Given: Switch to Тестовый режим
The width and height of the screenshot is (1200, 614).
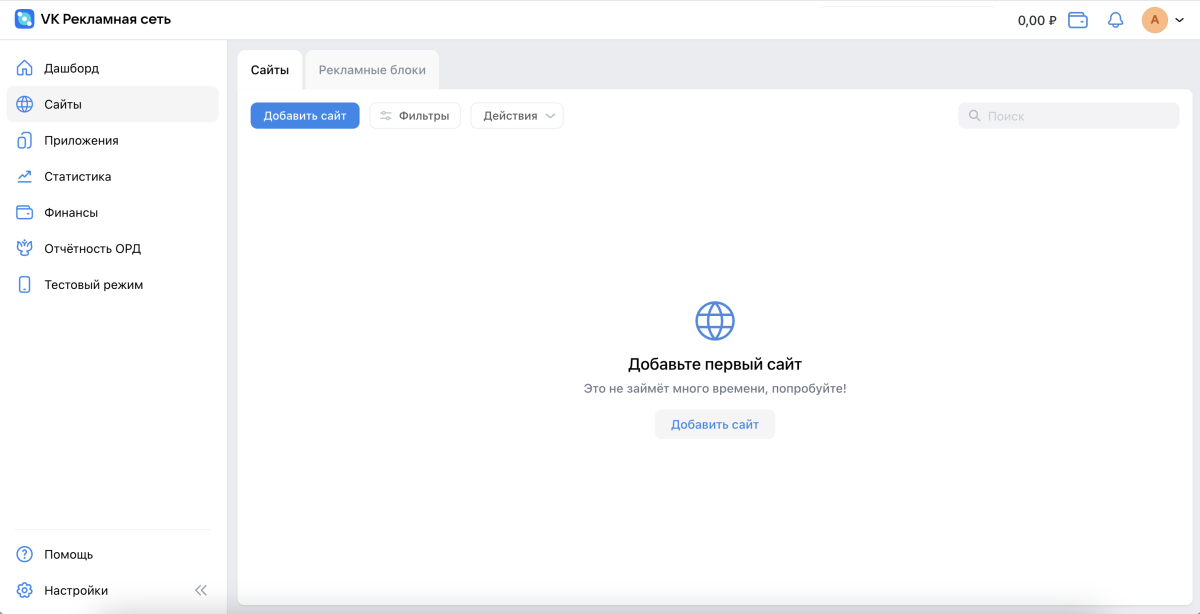Looking at the screenshot, I should [x=113, y=285].
